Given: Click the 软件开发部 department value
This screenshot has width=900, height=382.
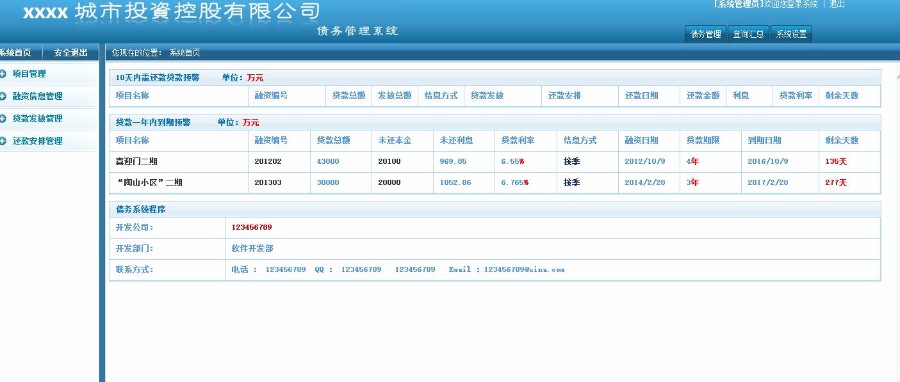Looking at the screenshot, I should [252, 249].
